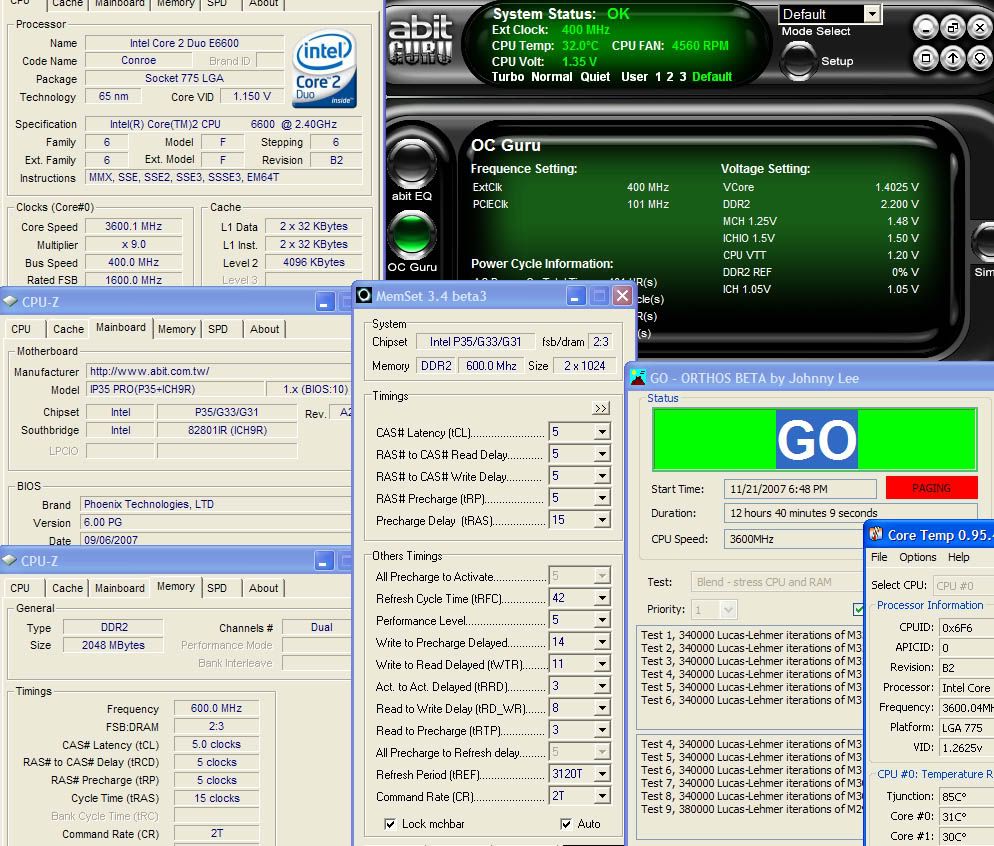Select the green OC Guru round button

[x=411, y=234]
